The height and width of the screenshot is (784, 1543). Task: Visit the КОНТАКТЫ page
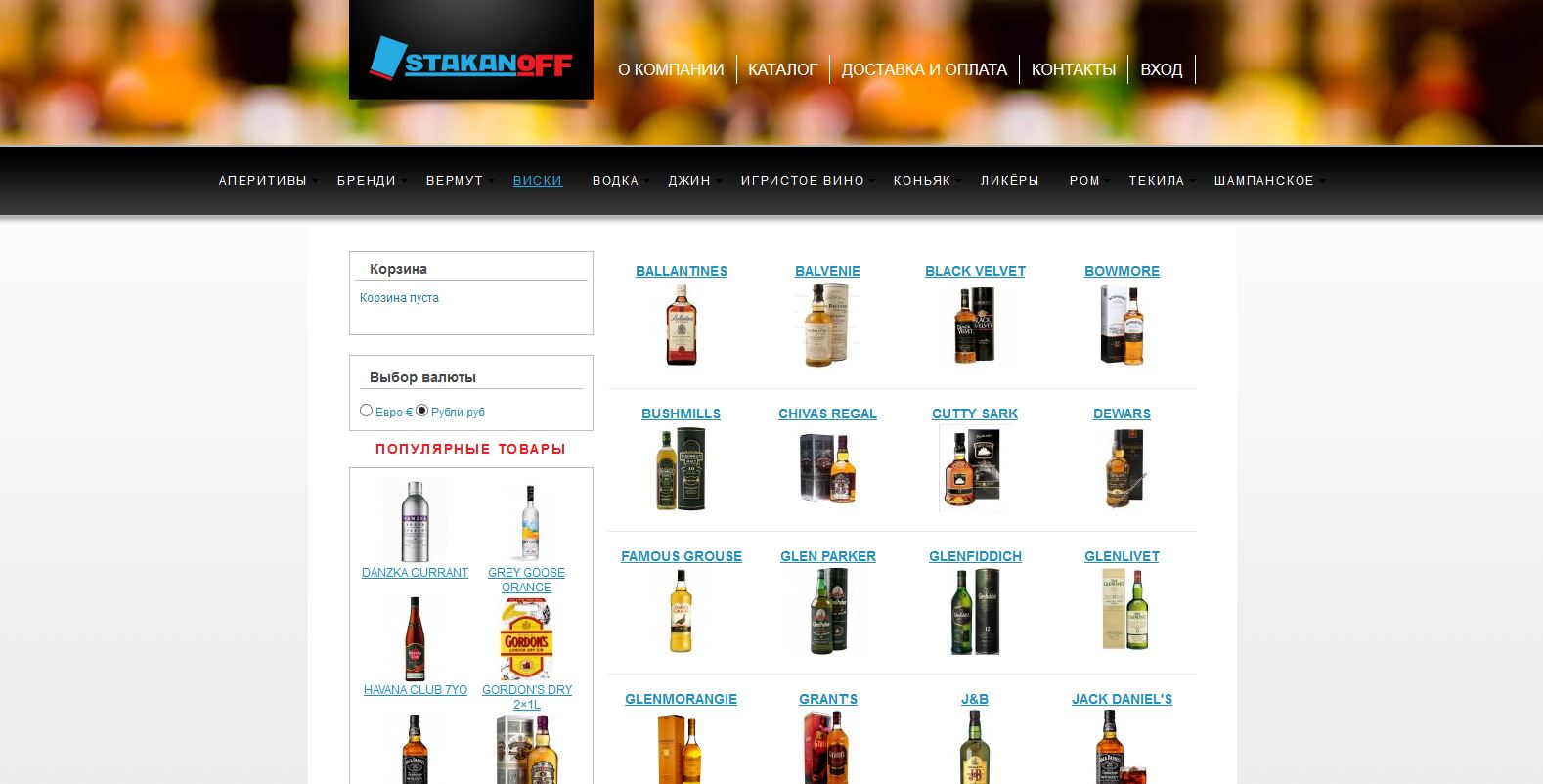click(1074, 69)
